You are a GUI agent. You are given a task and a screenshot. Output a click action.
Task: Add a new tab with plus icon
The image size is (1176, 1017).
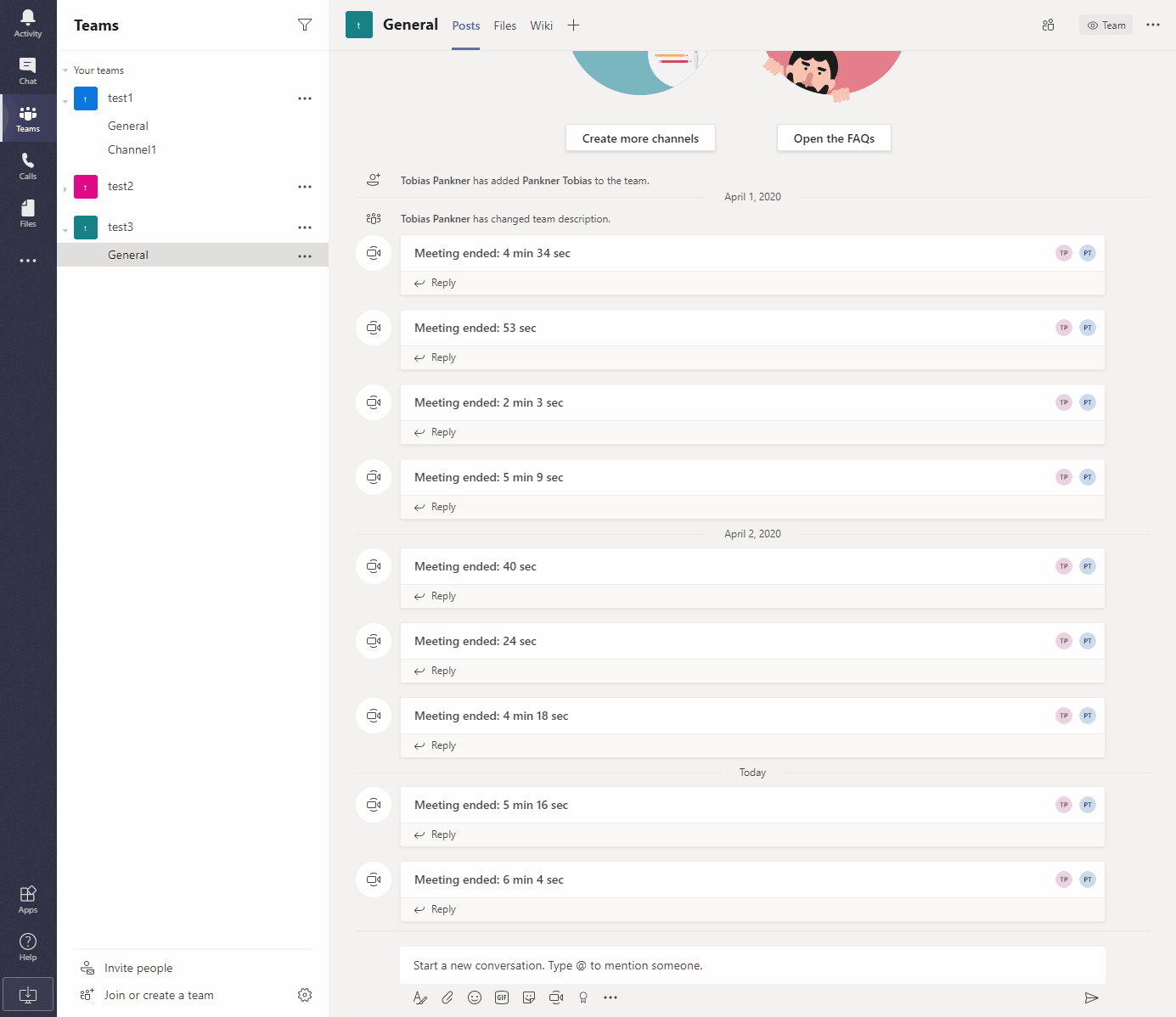tap(574, 25)
